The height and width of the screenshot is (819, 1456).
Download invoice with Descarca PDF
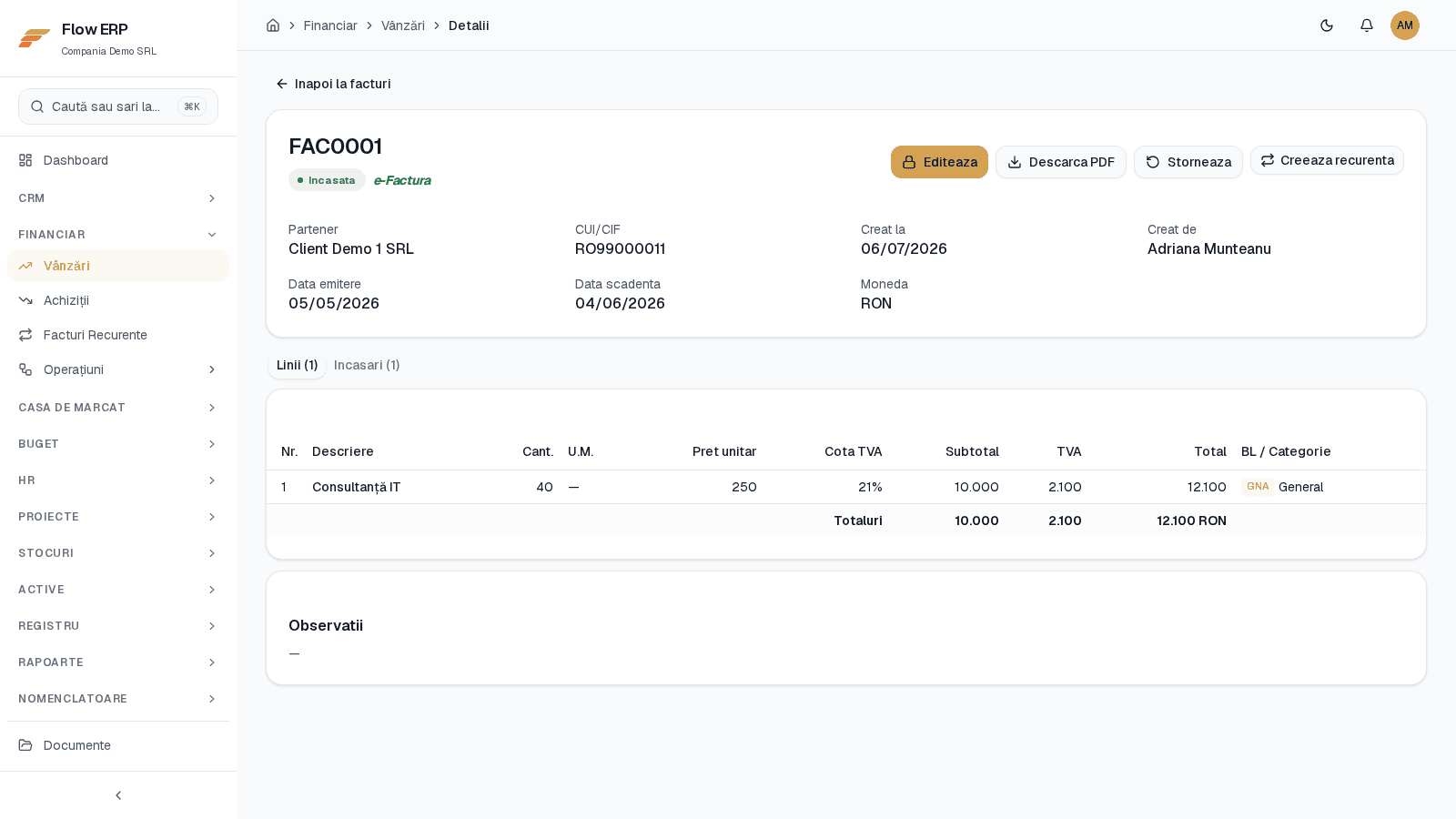click(1061, 162)
